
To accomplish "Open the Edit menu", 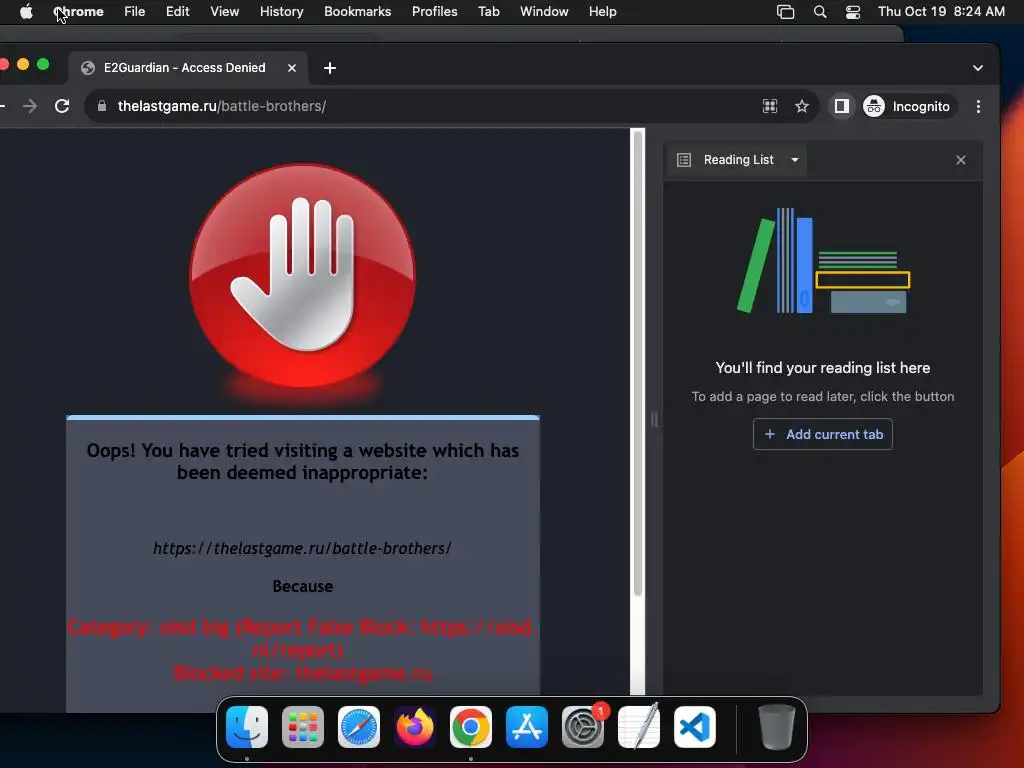I will coord(177,12).
